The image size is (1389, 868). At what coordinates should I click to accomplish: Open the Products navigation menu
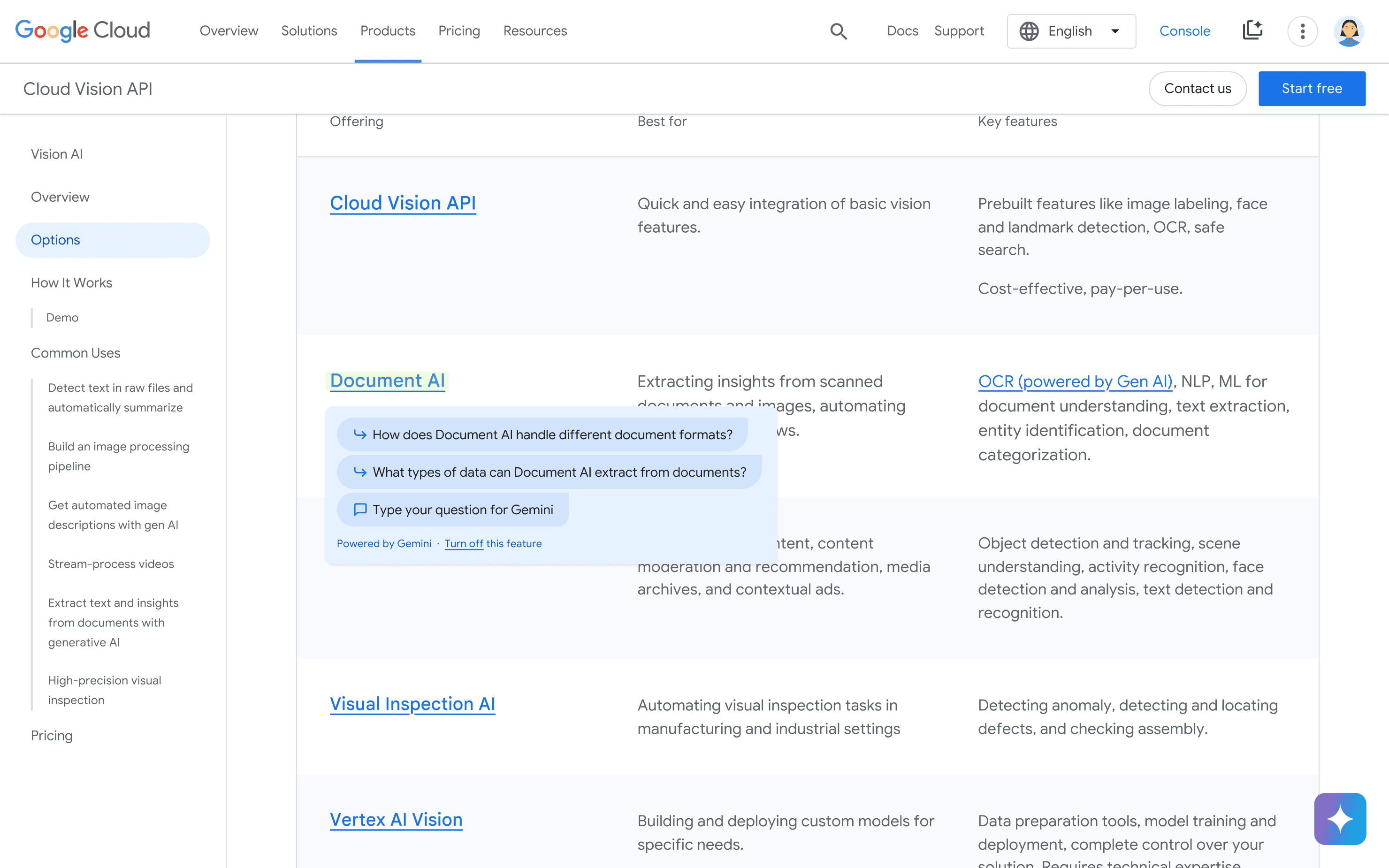pyautogui.click(x=388, y=31)
